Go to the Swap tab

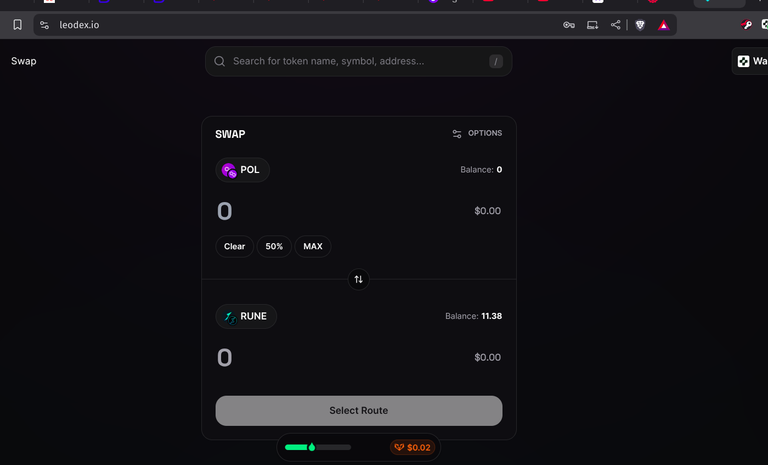pyautogui.click(x=24, y=61)
